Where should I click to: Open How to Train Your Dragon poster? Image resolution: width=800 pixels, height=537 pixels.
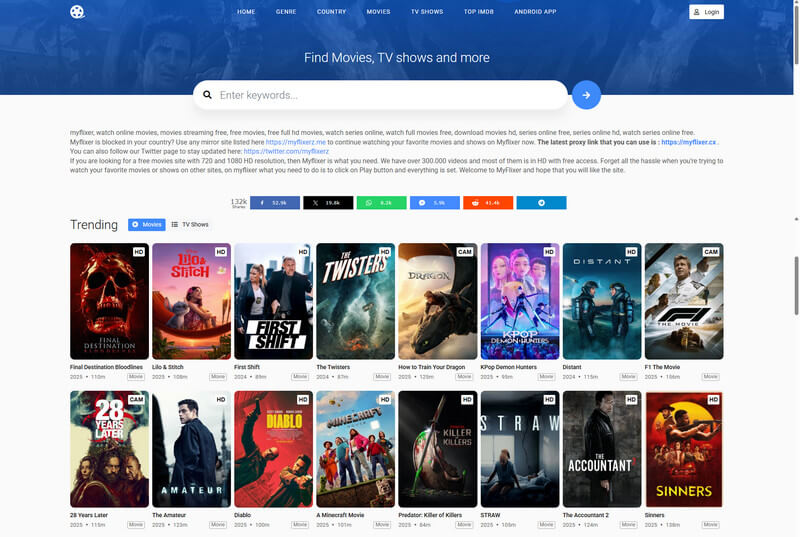438,301
